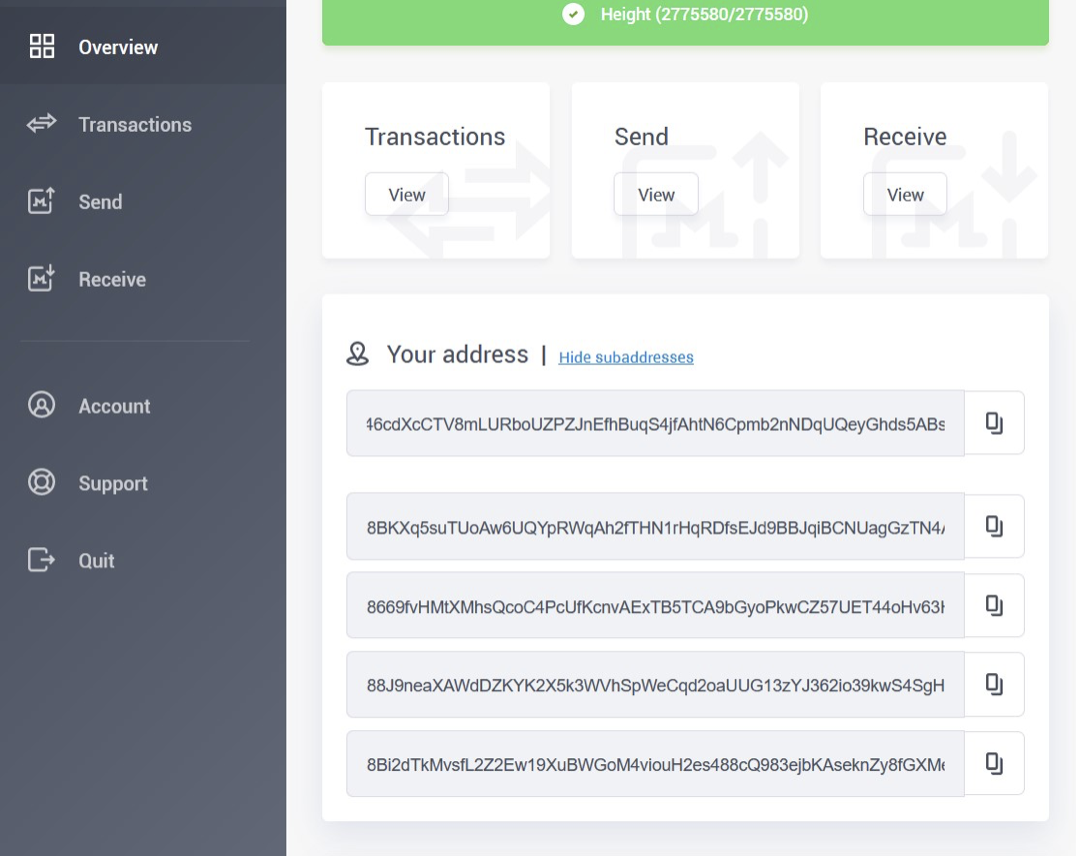Click the Support headset icon

(40, 483)
